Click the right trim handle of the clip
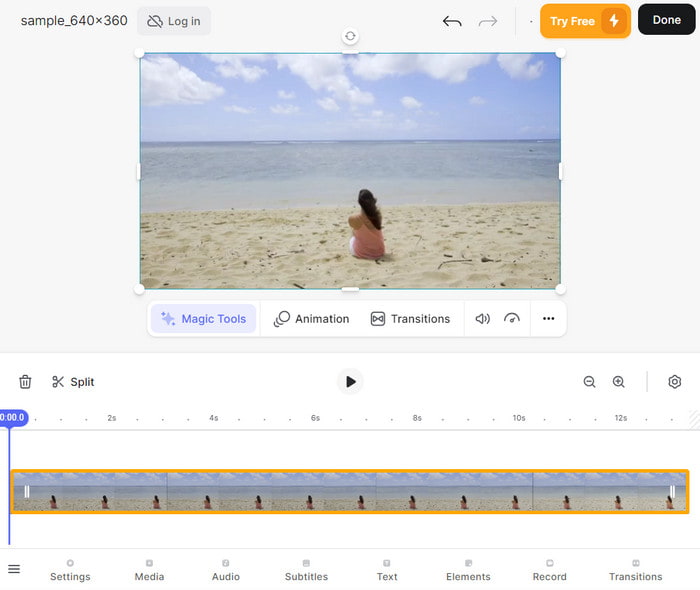Image resolution: width=700 pixels, height=590 pixels. click(672, 491)
